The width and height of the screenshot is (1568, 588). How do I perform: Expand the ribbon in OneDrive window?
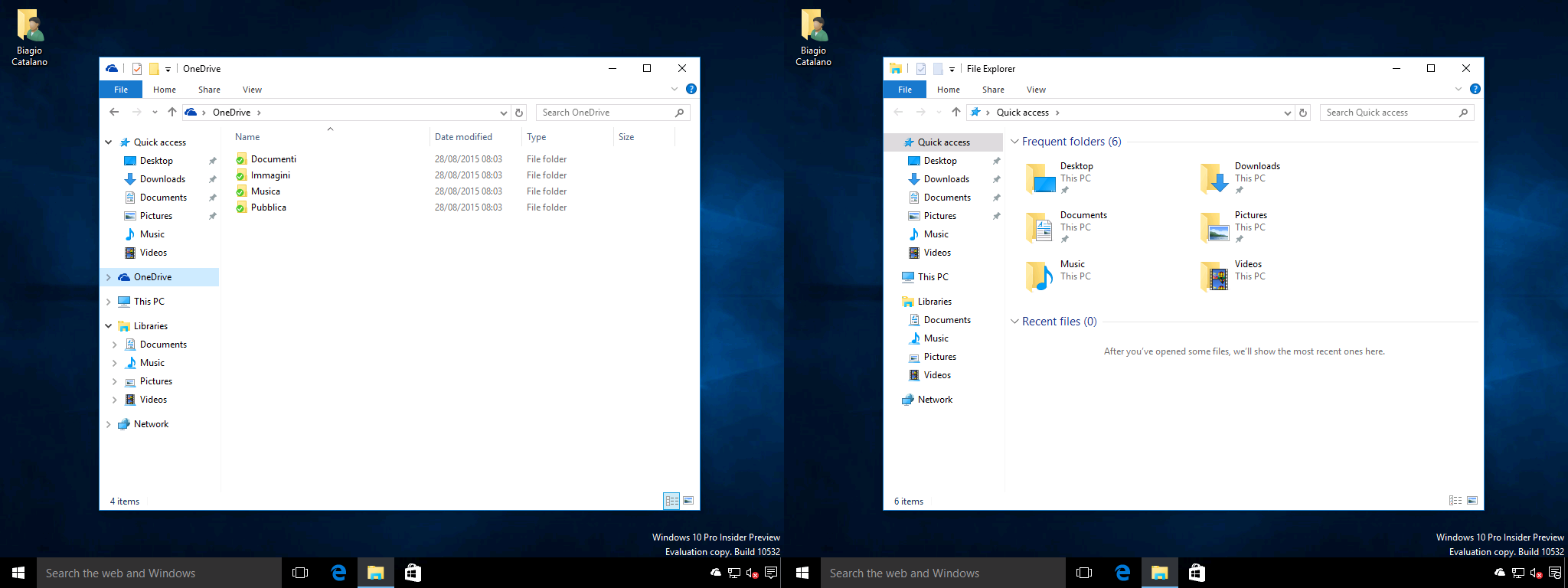click(675, 89)
